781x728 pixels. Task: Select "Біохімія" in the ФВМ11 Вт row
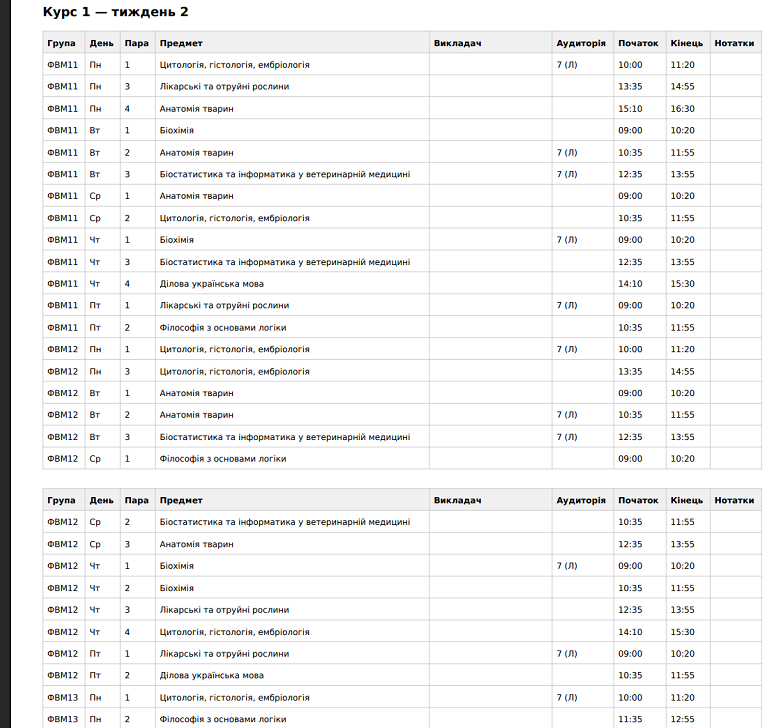(177, 131)
